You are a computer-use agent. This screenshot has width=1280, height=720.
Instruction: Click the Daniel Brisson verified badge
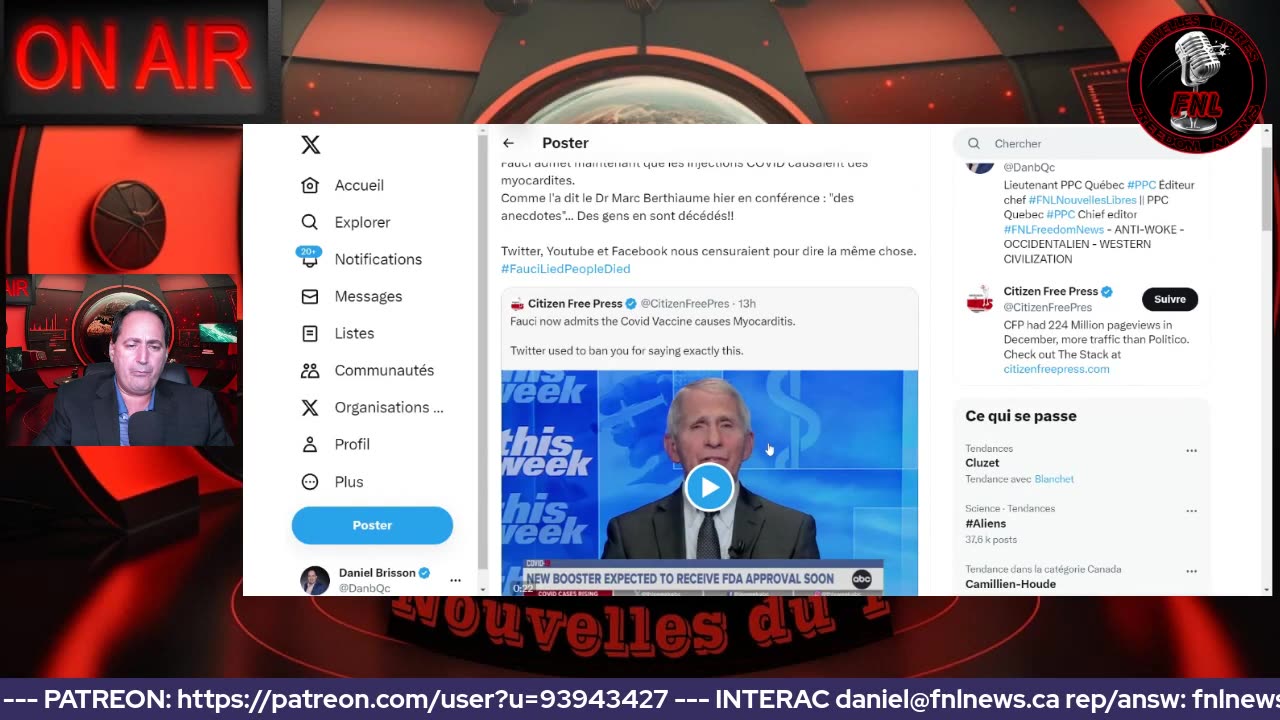(424, 573)
